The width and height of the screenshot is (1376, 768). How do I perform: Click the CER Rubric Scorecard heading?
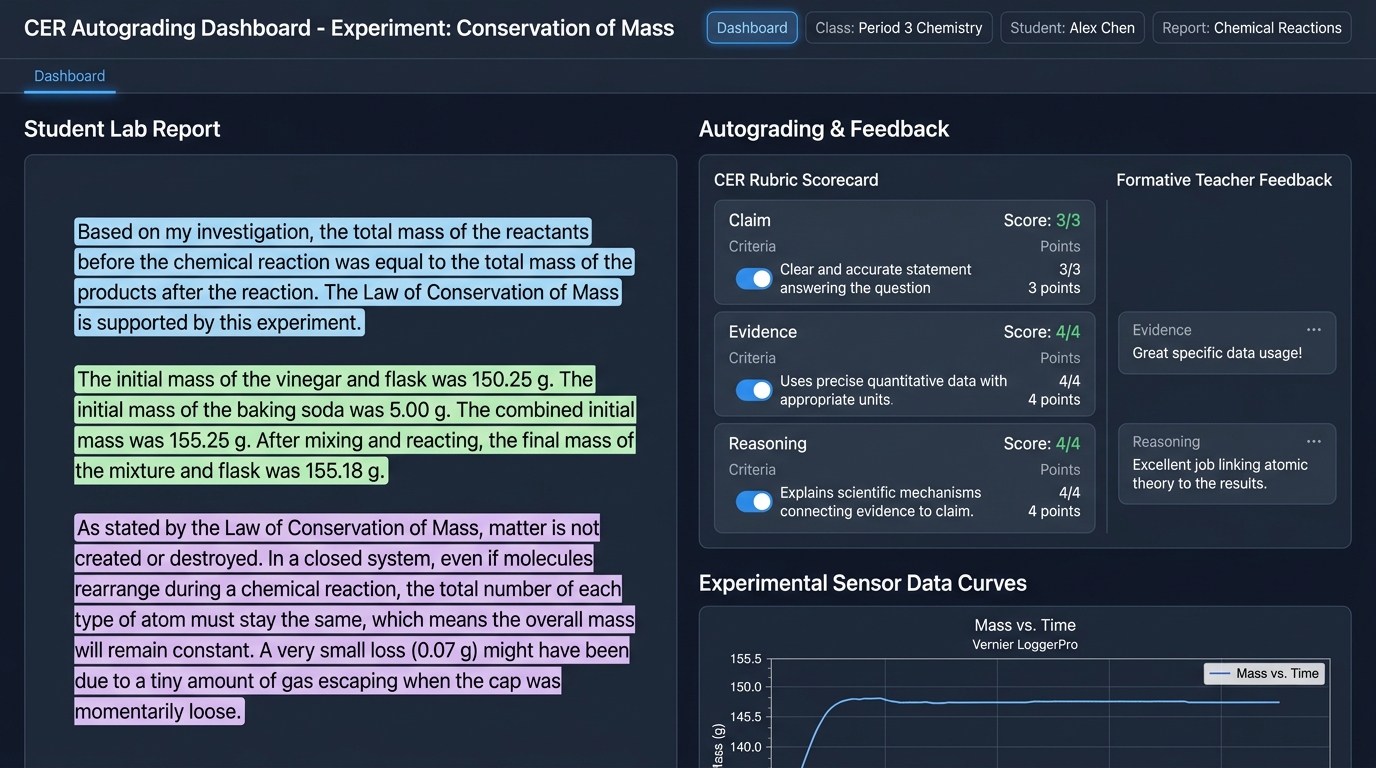[x=796, y=180]
